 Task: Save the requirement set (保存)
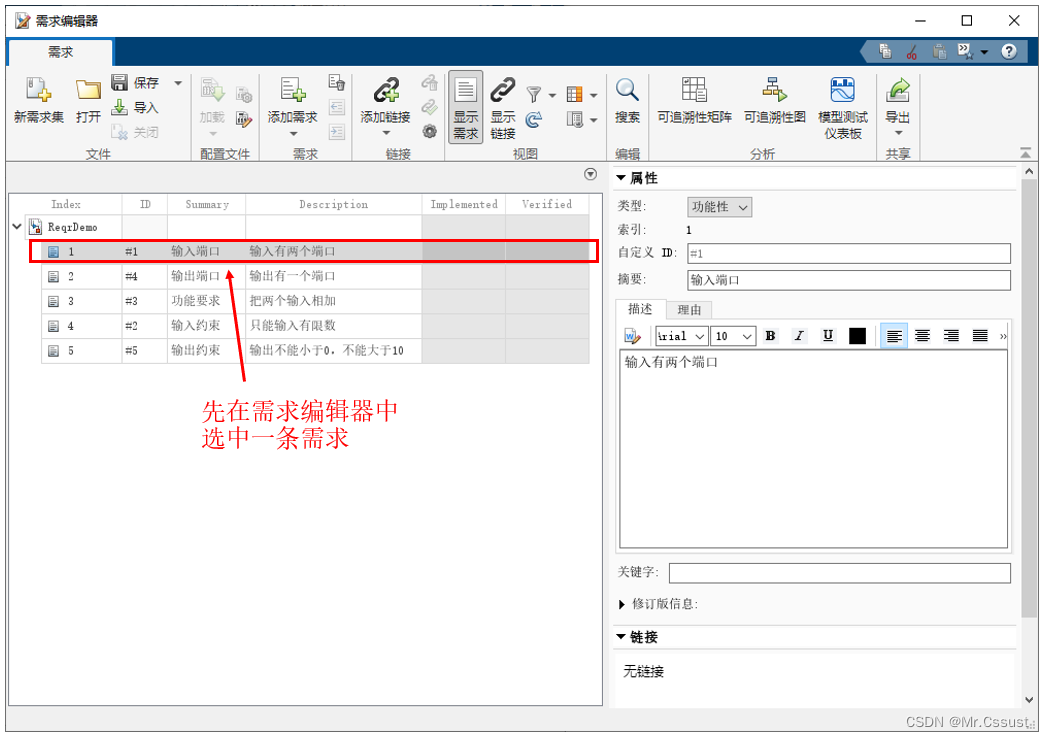click(136, 83)
